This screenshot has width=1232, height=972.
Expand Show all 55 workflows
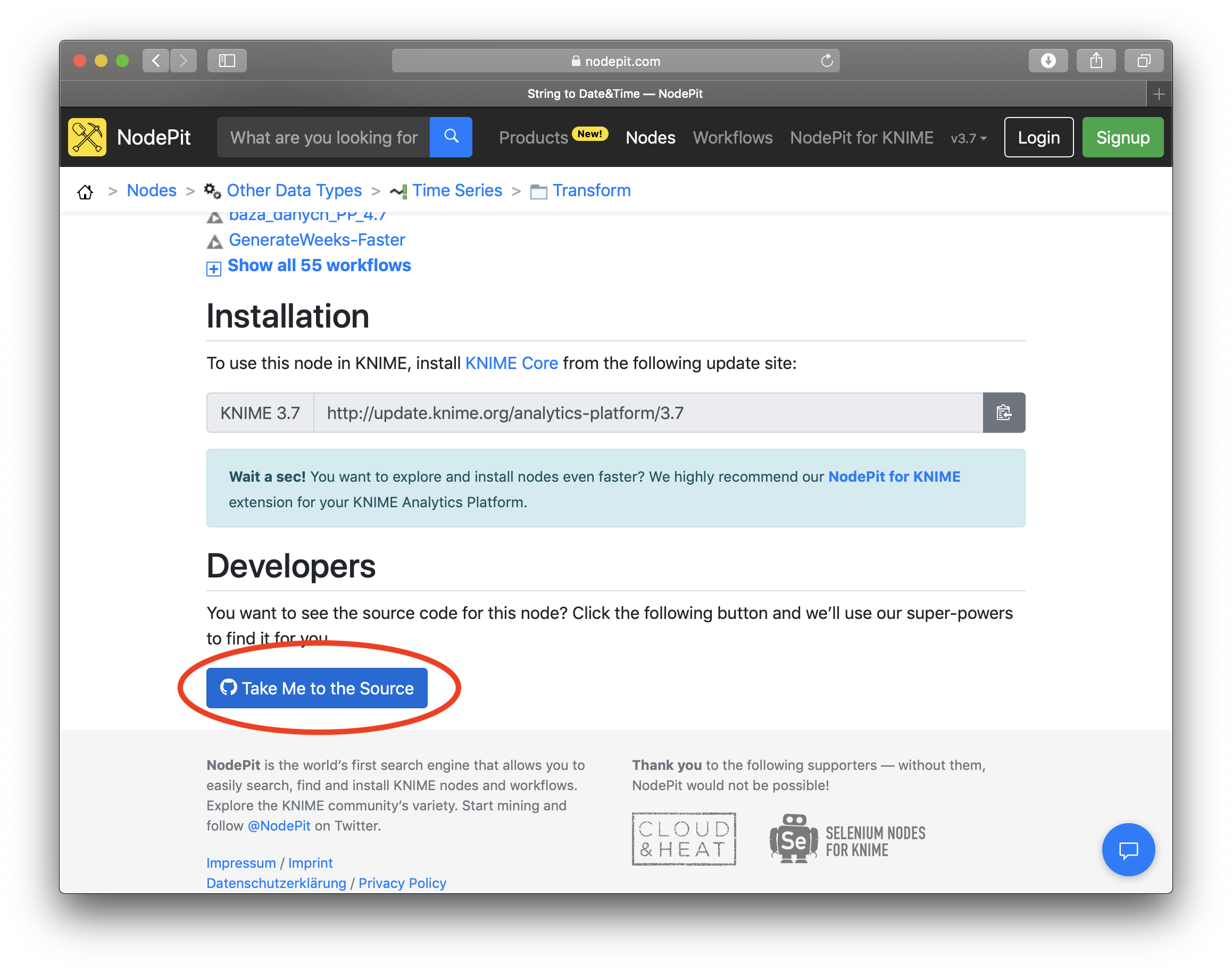[318, 265]
